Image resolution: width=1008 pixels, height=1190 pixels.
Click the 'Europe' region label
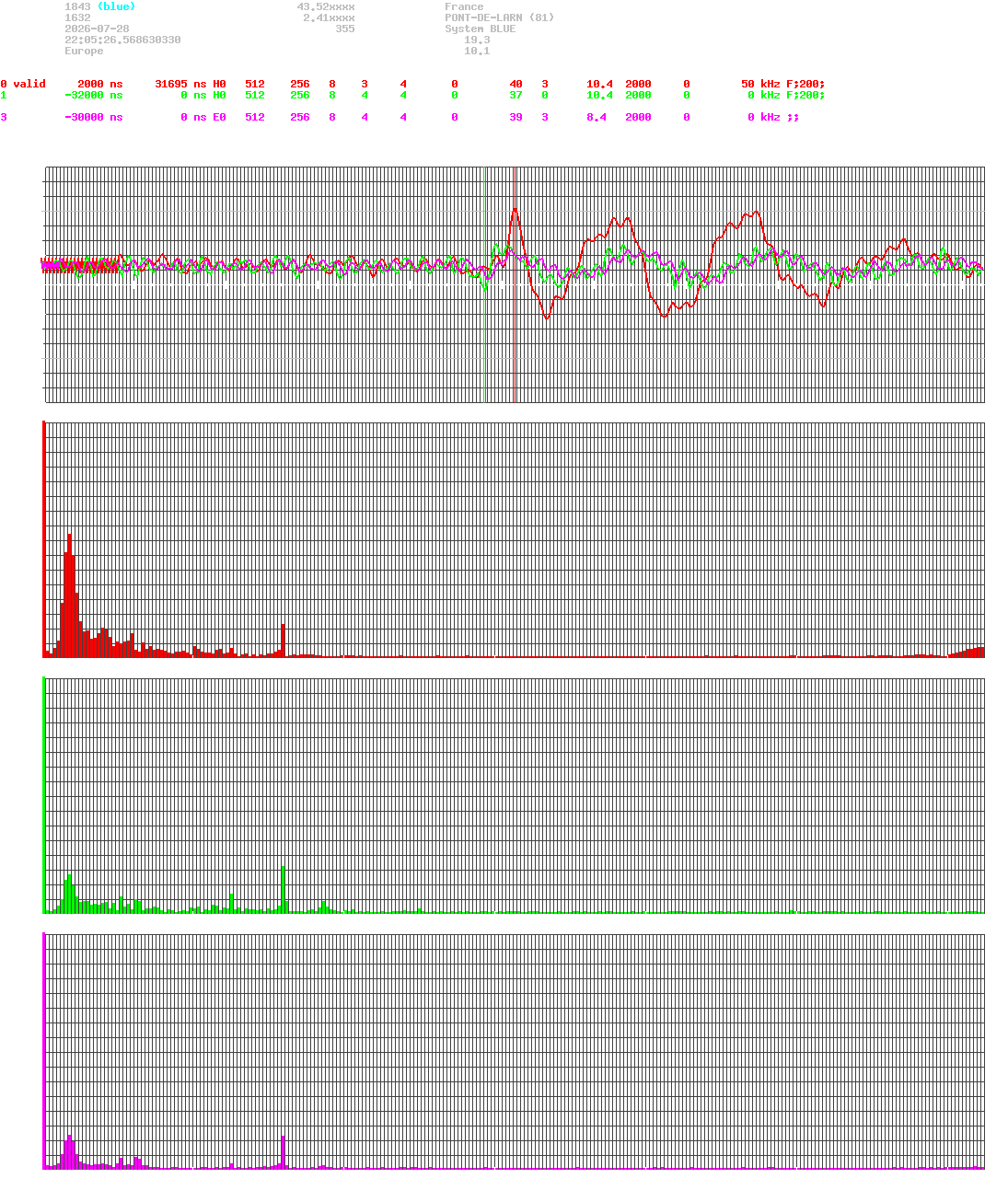(x=84, y=51)
